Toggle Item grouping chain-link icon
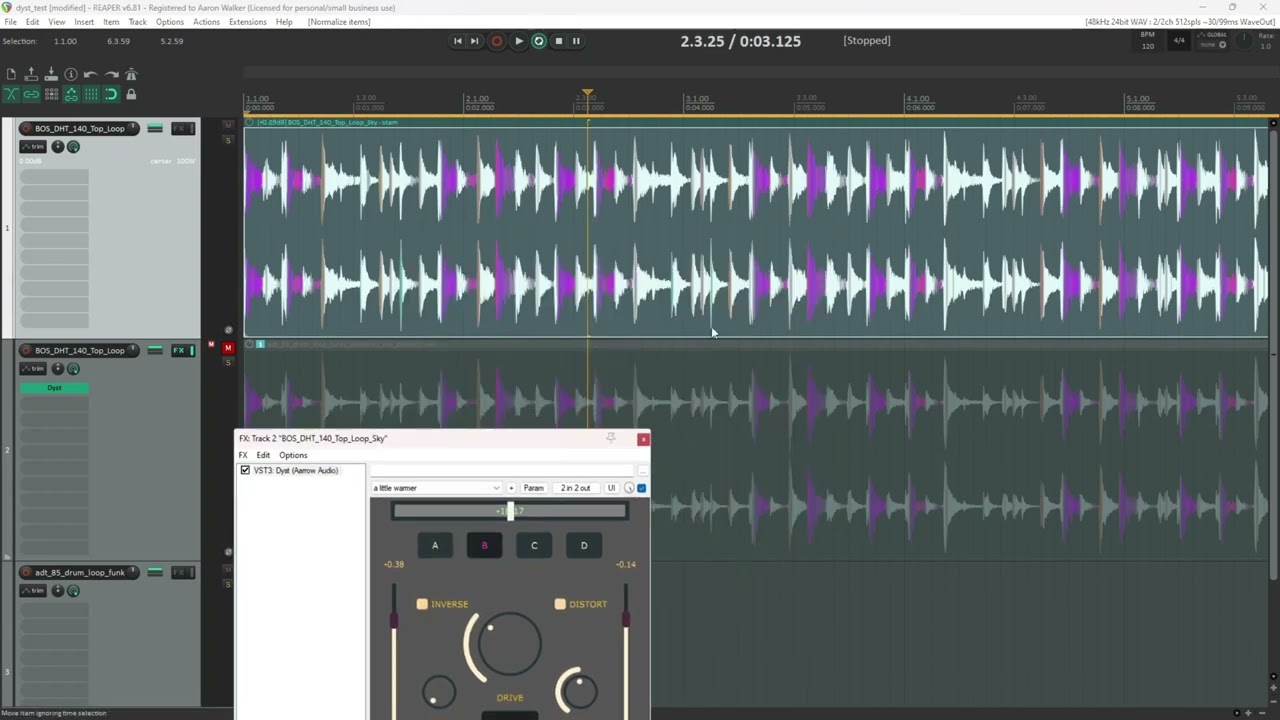1280x720 pixels. click(31, 95)
